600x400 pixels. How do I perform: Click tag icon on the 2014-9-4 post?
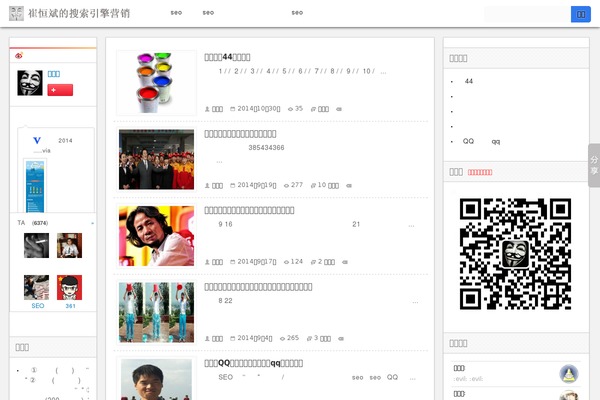tap(341, 339)
